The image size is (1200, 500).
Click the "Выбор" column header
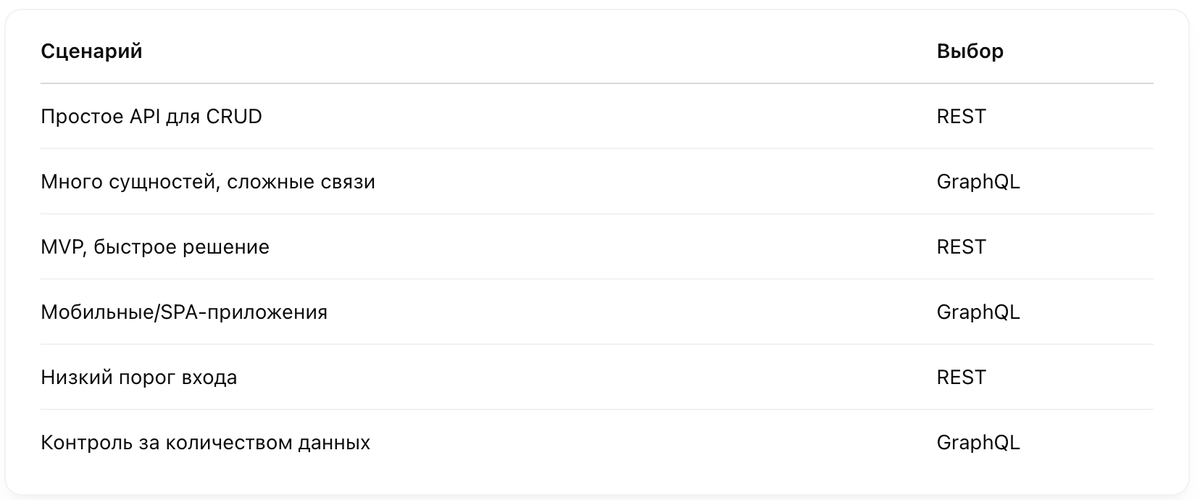tap(970, 51)
